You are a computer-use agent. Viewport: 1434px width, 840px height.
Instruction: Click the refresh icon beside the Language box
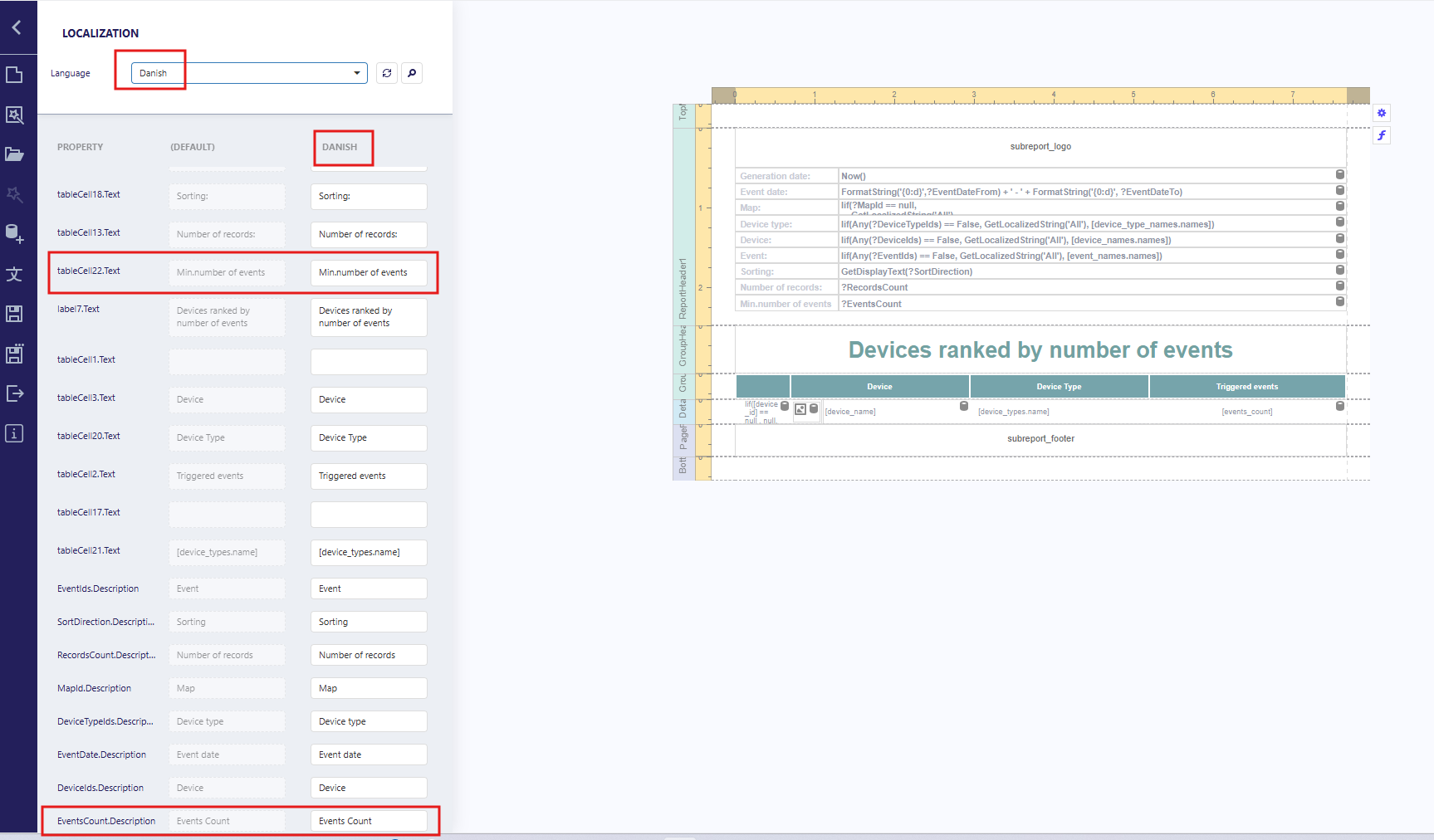pyautogui.click(x=387, y=73)
